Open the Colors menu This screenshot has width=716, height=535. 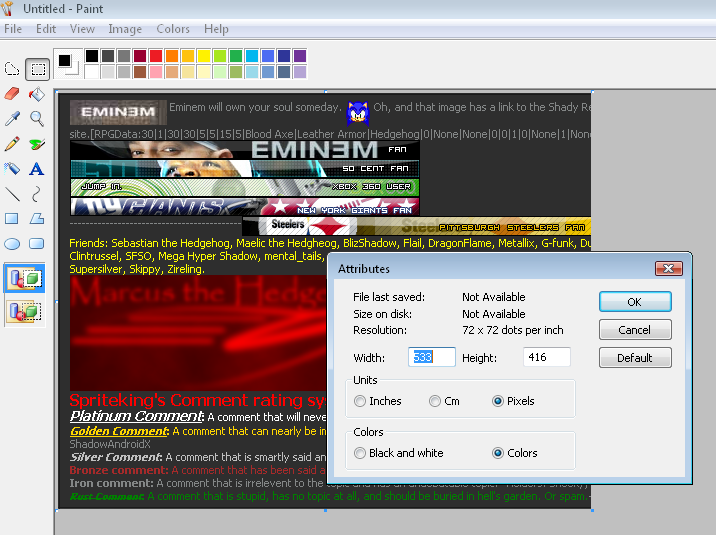pos(173,29)
